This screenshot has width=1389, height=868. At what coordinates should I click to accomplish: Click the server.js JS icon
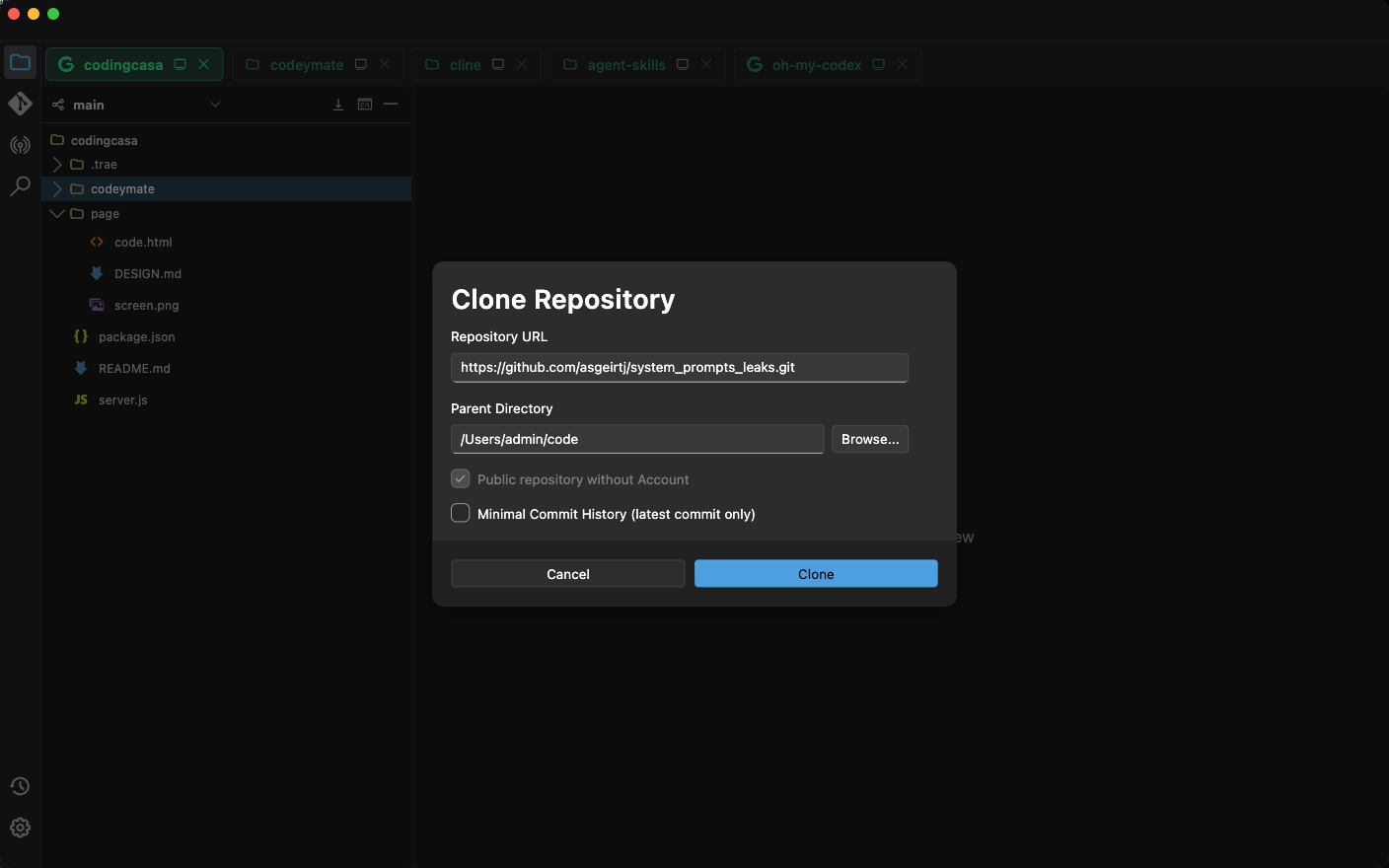(x=81, y=399)
